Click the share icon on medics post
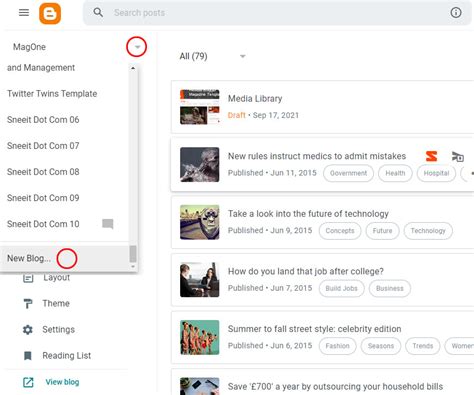This screenshot has width=474, height=395. (458, 156)
